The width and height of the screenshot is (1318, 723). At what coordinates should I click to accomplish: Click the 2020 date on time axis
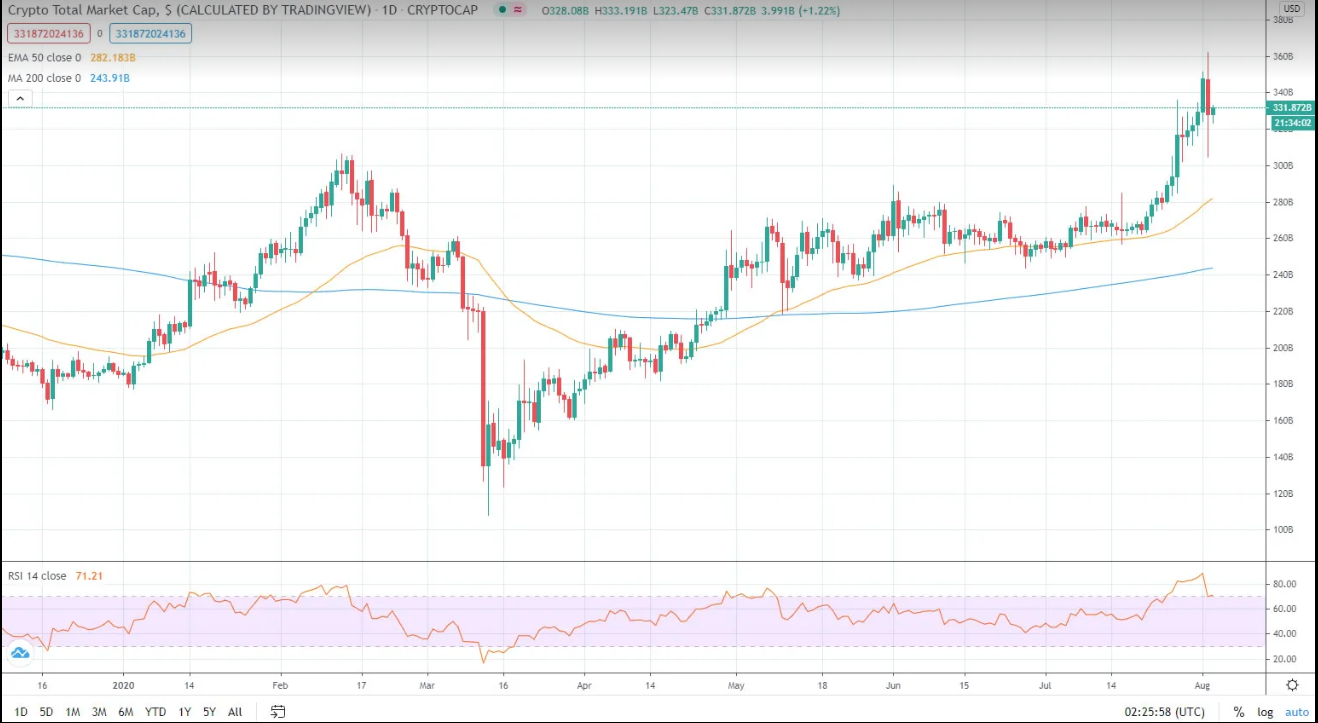(122, 686)
